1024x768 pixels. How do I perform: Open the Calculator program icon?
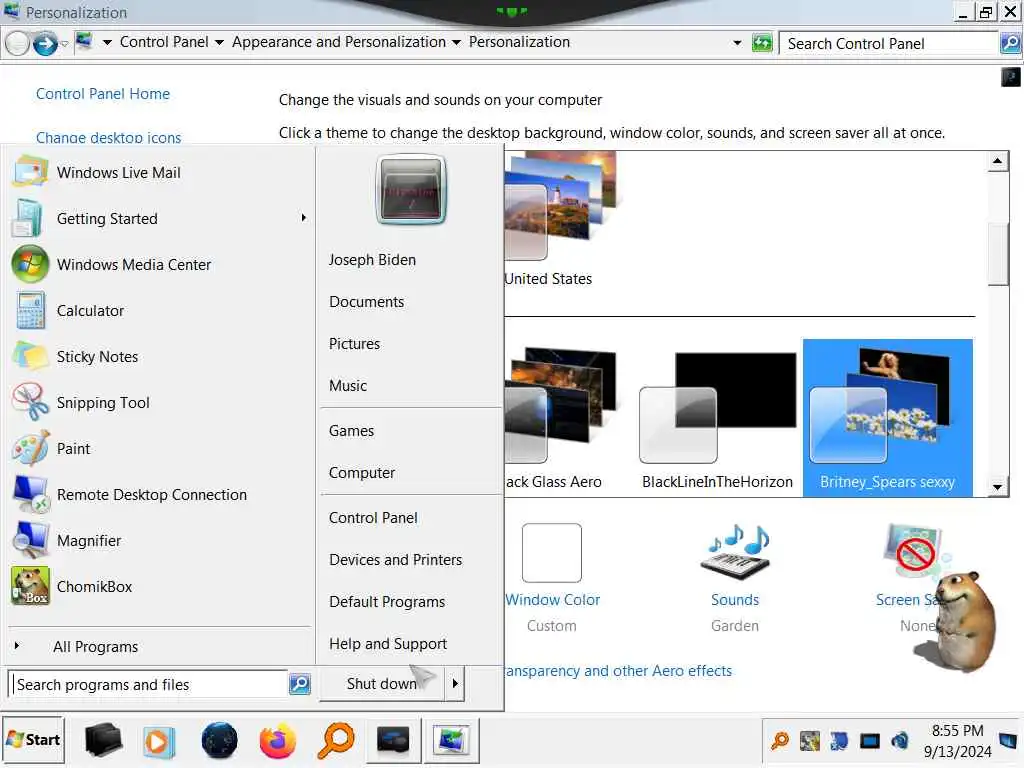pos(30,311)
